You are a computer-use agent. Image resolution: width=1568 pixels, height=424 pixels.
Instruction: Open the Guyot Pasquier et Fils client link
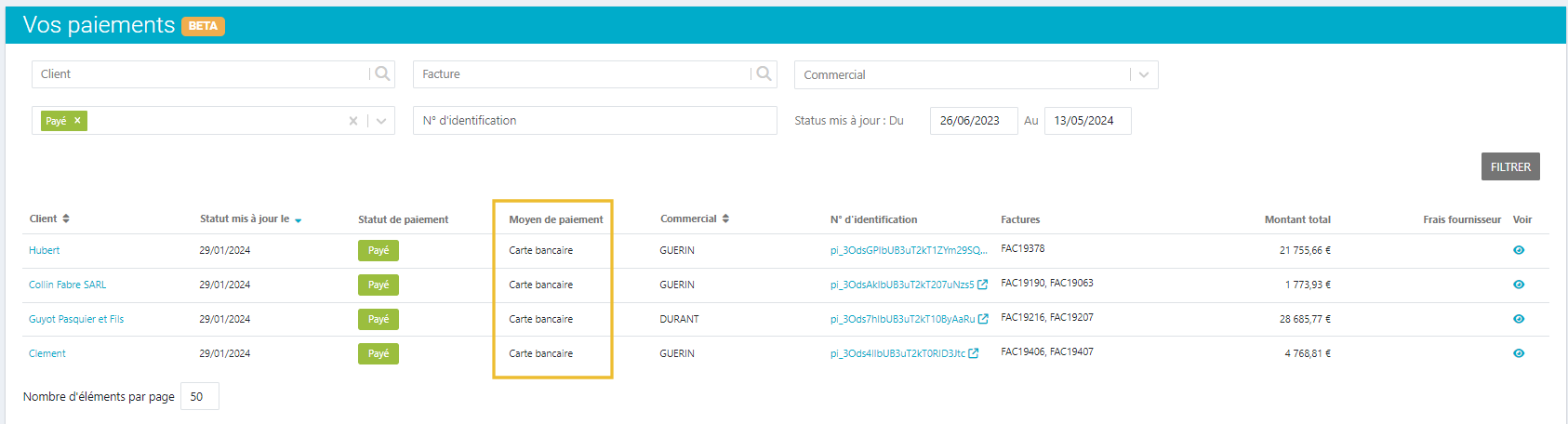click(76, 319)
